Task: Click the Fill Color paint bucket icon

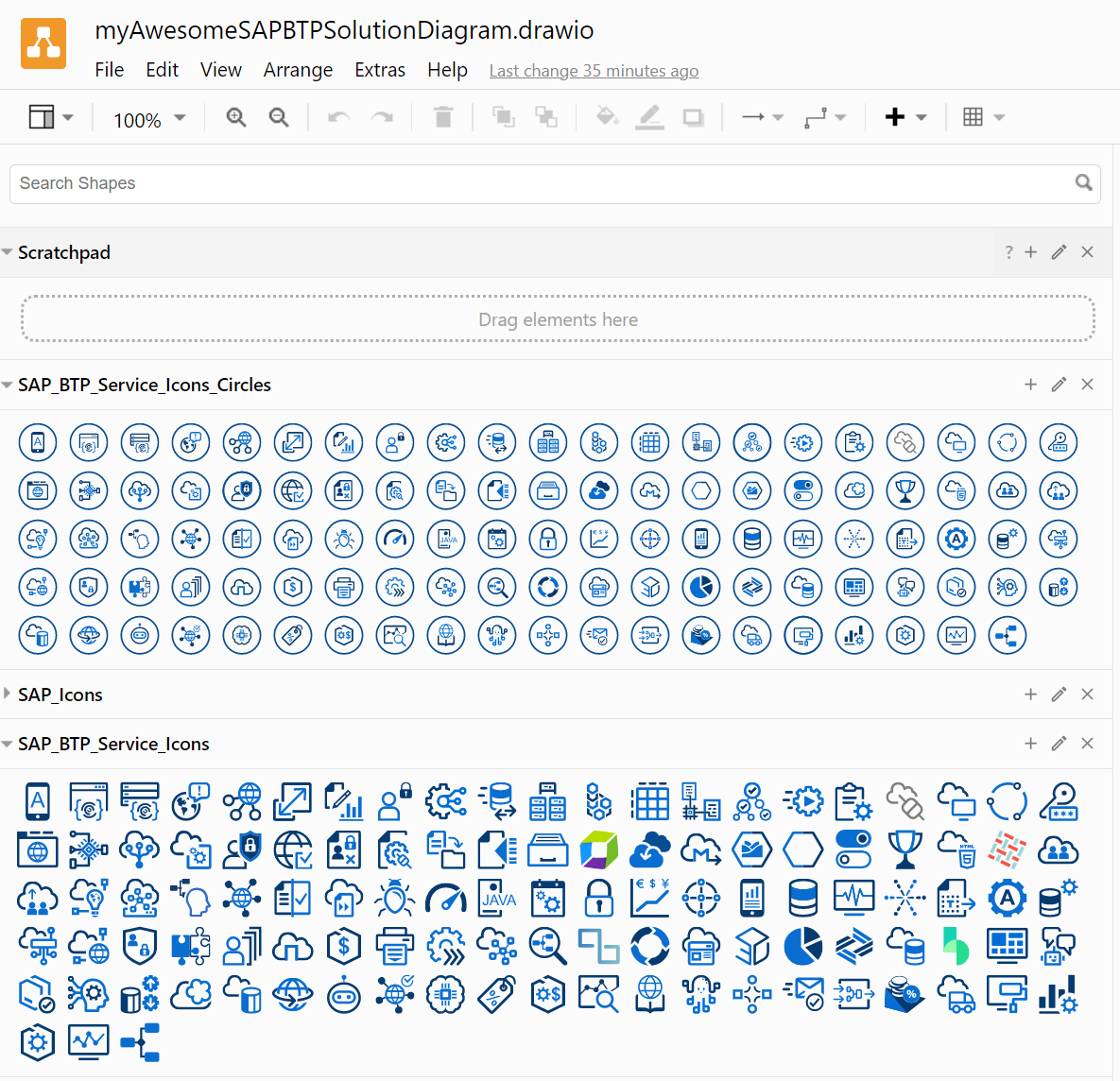Action: (x=607, y=117)
